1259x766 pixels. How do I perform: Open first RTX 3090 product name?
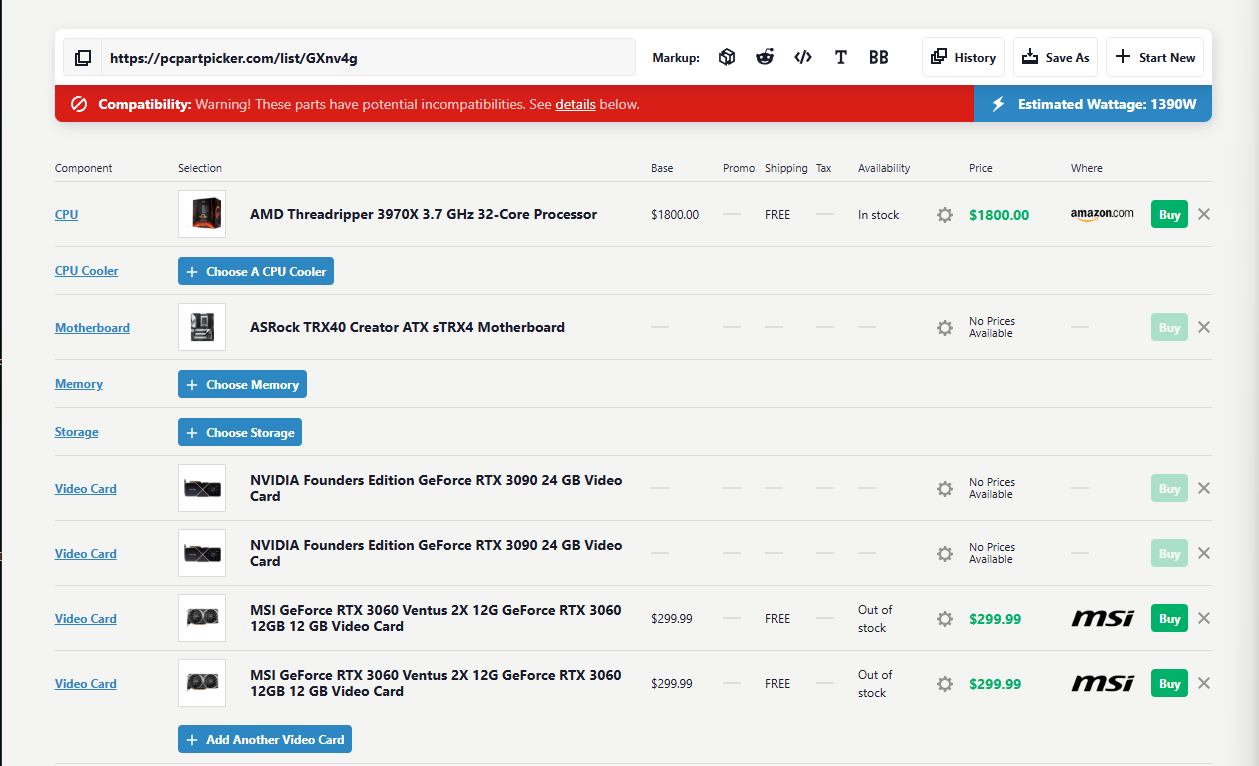pyautogui.click(x=436, y=488)
